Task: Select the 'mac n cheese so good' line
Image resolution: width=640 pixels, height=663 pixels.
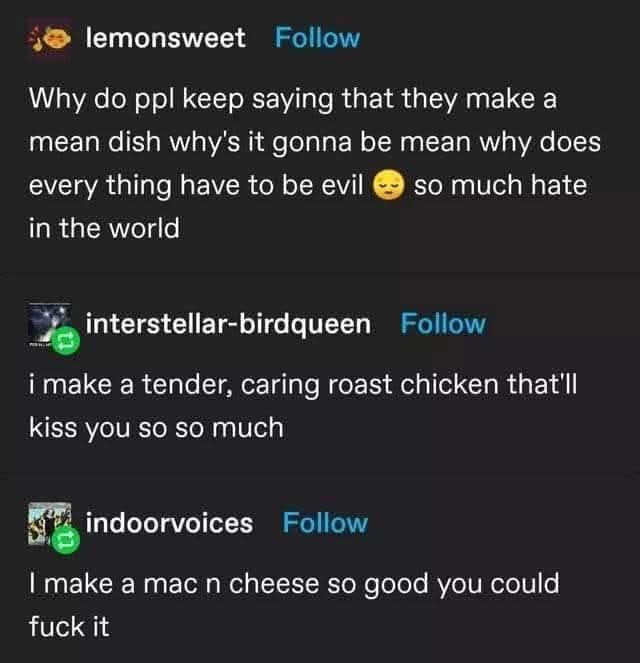Action: (294, 585)
